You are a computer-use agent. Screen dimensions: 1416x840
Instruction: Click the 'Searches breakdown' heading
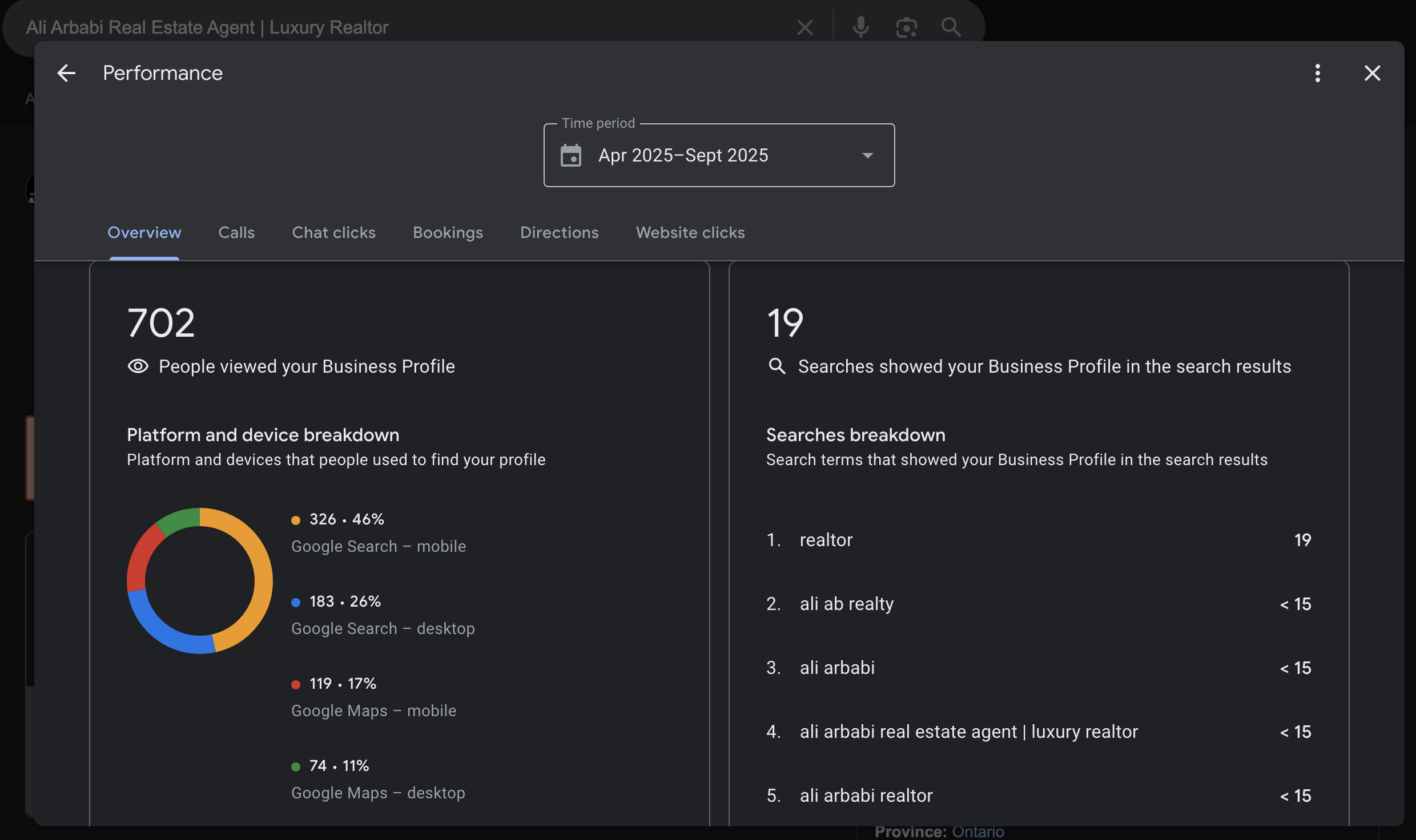855,435
